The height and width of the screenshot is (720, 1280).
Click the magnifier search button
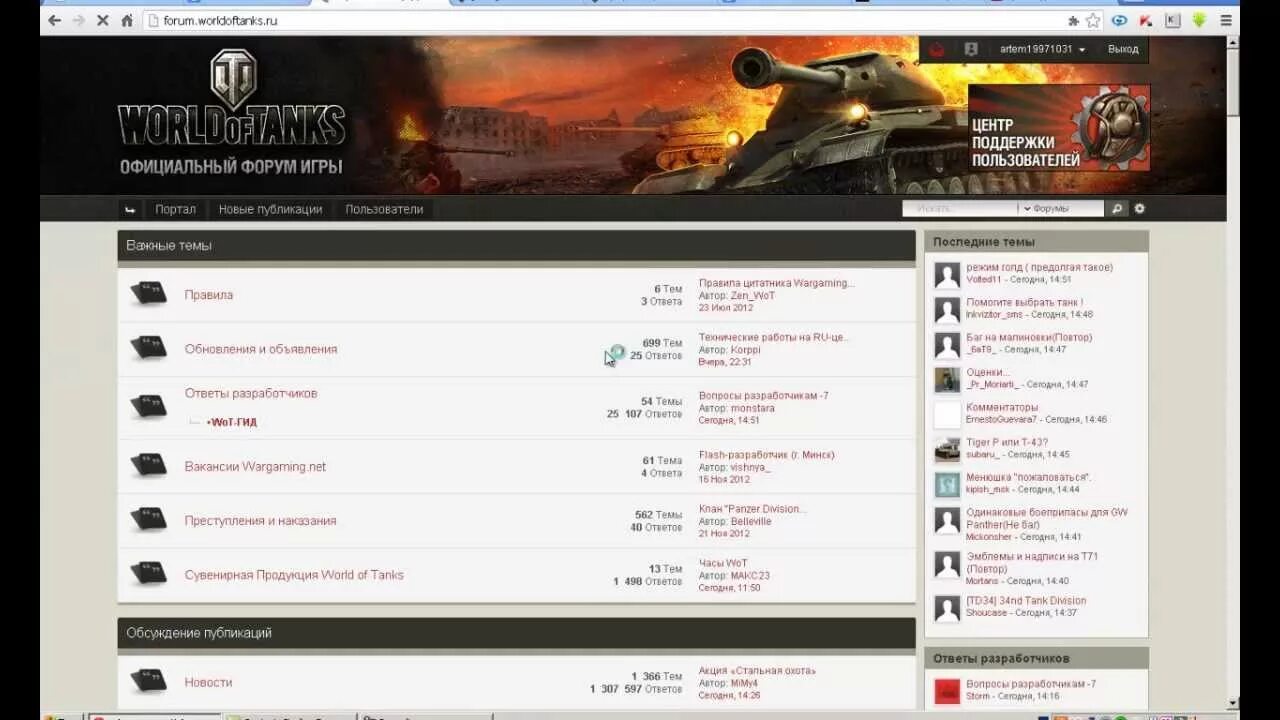pos(1117,208)
